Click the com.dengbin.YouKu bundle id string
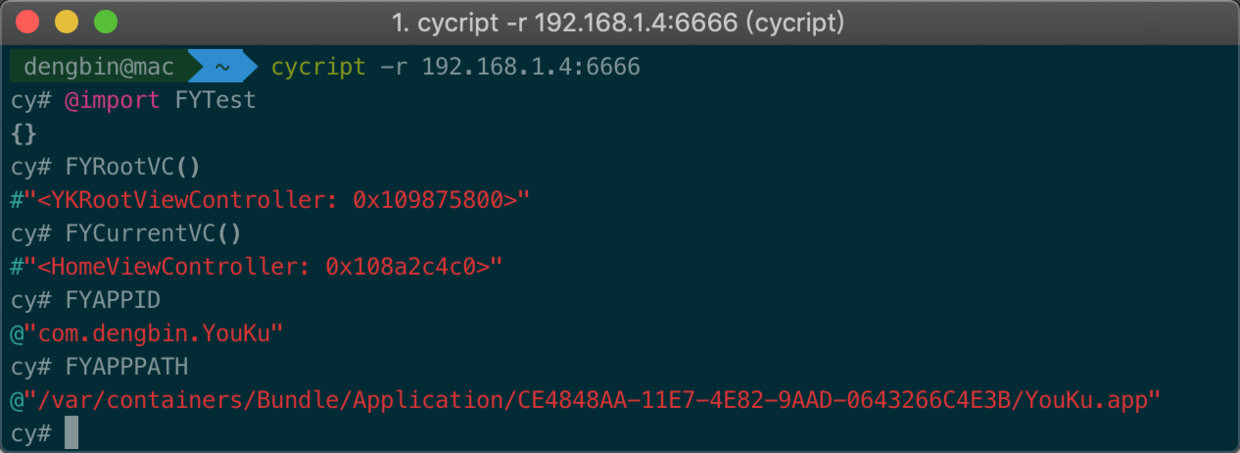1240x453 pixels. [x=147, y=333]
